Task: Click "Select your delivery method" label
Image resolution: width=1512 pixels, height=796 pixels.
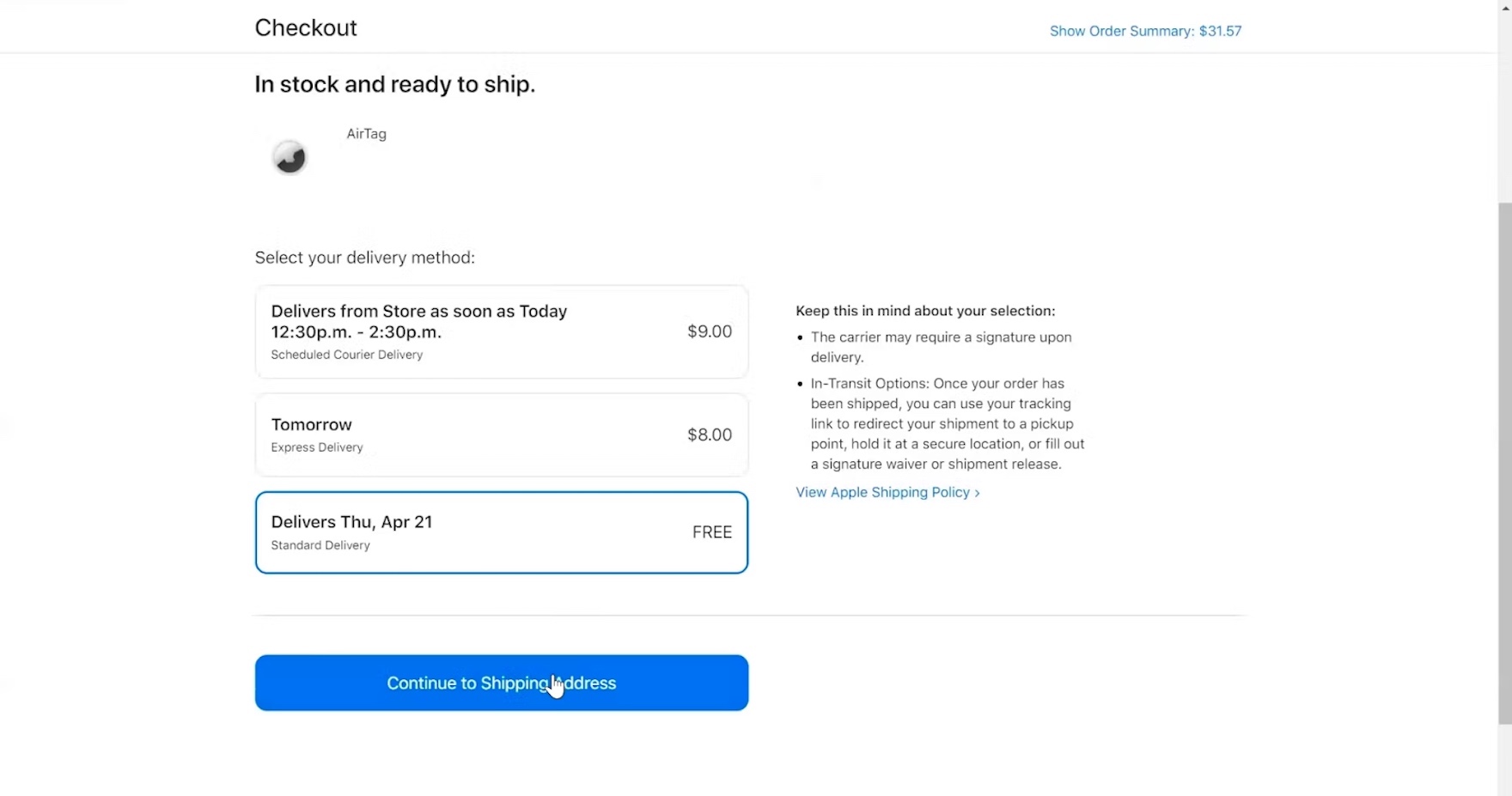Action: [364, 258]
